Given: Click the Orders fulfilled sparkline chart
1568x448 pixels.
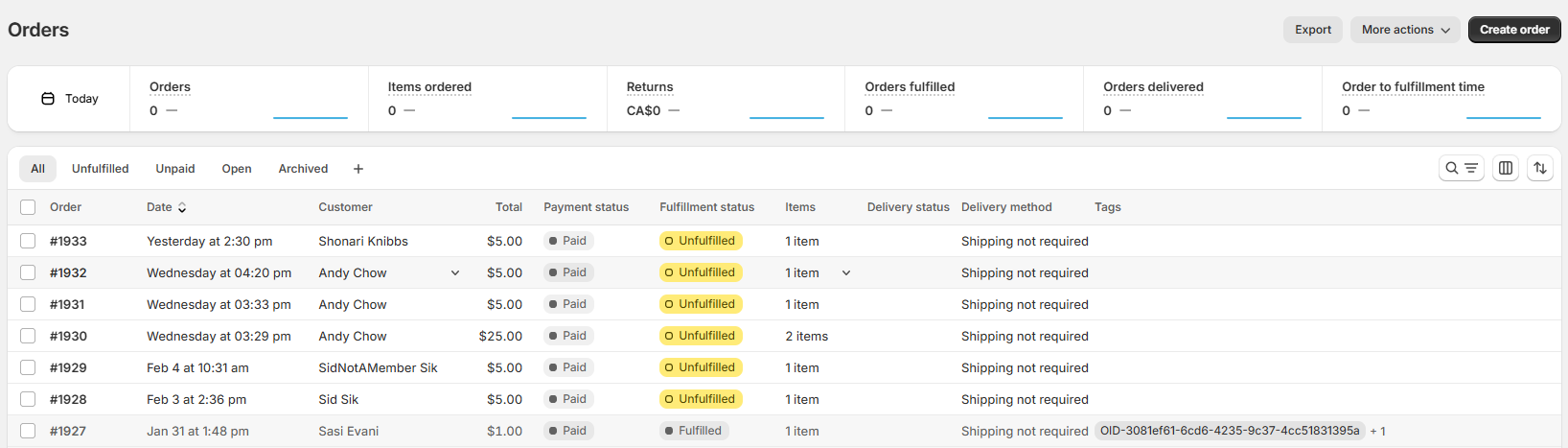Looking at the screenshot, I should (x=1026, y=111).
